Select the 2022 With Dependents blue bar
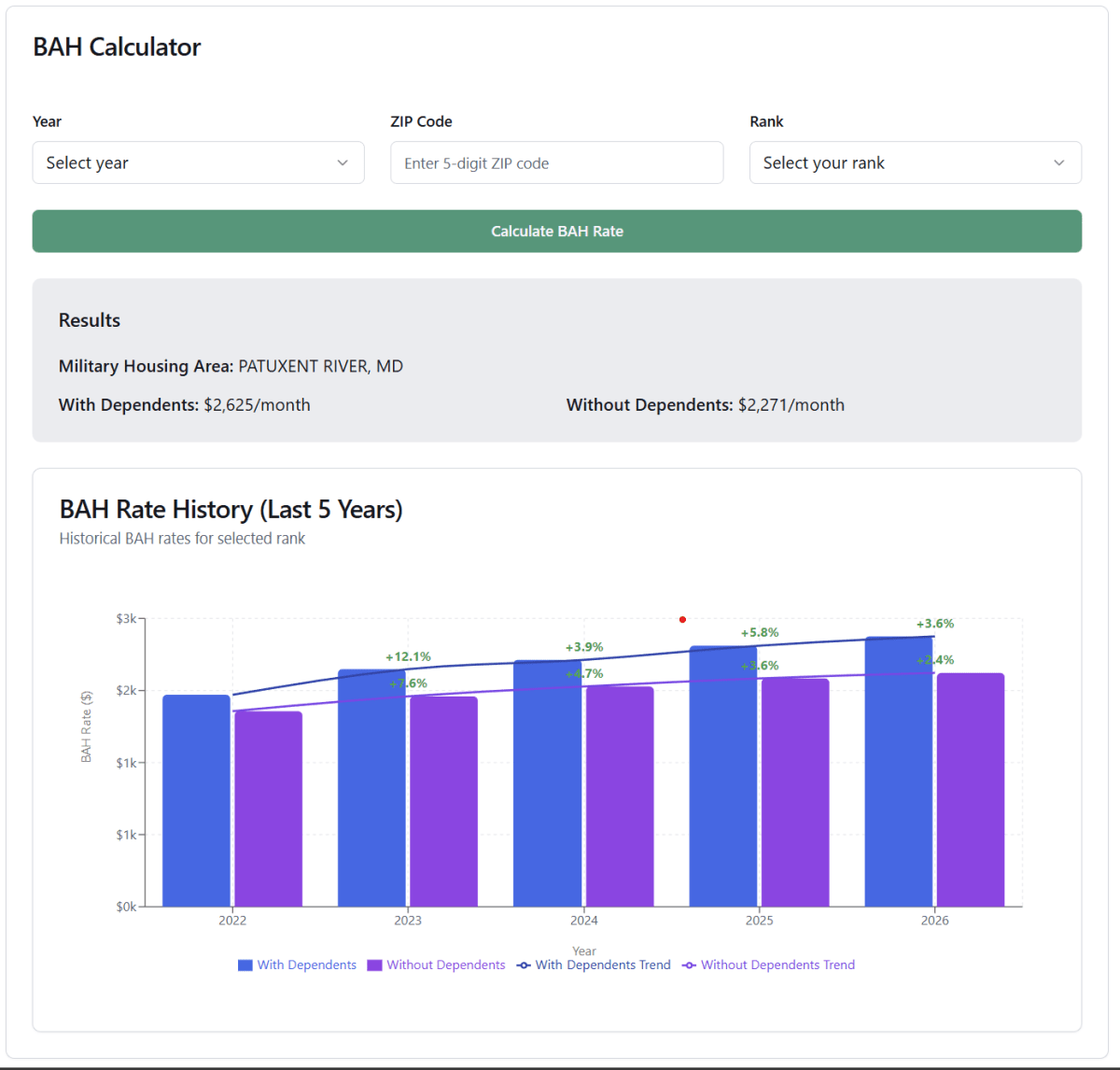This screenshot has width=1120, height=1070. click(196, 800)
